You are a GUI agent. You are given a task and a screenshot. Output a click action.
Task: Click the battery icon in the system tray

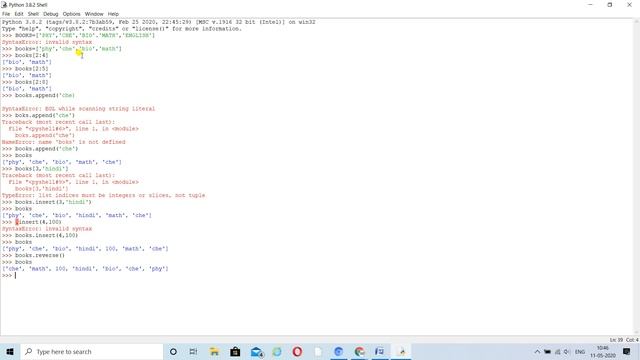(x=547, y=351)
